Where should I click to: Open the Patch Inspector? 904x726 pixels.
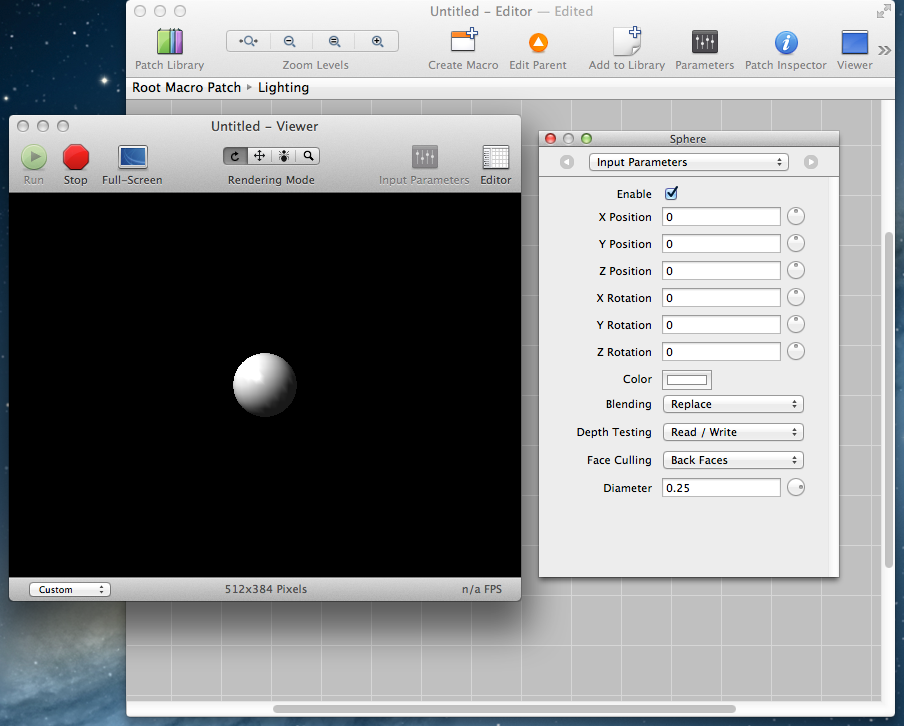[786, 43]
